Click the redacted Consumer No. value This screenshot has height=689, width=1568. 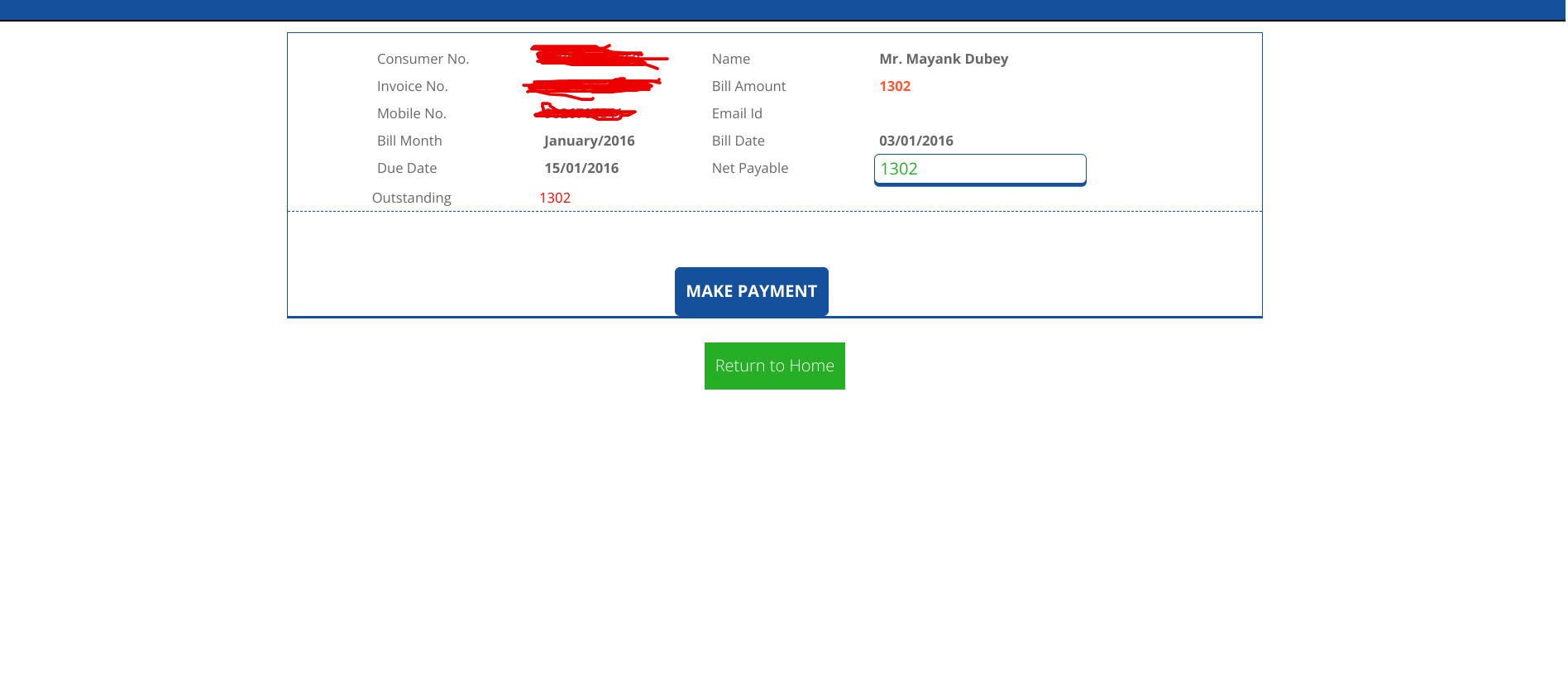(x=597, y=57)
